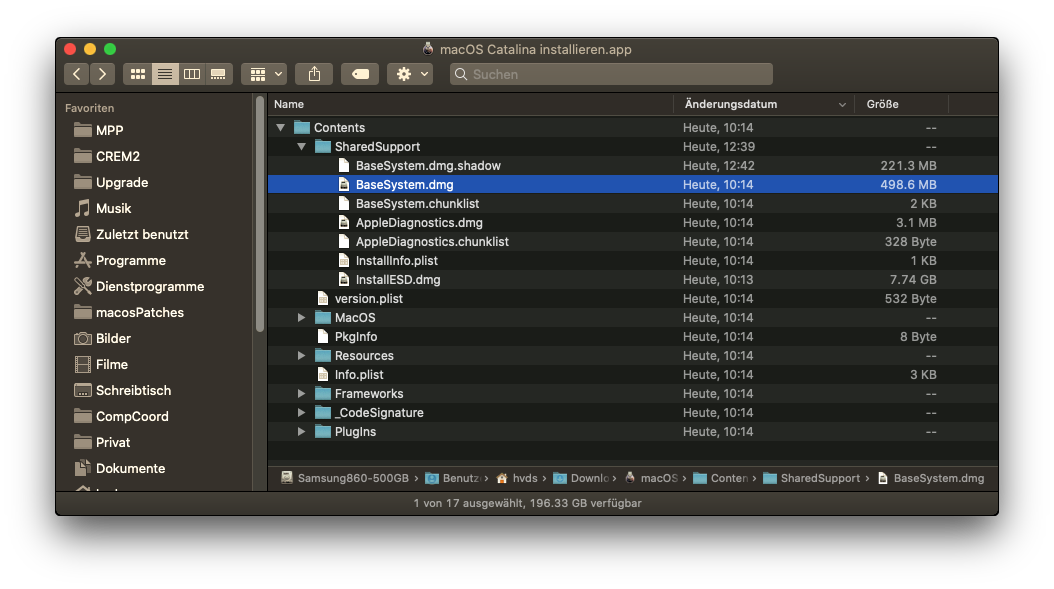
Task: Click Contents in path bar
Action: [721, 478]
